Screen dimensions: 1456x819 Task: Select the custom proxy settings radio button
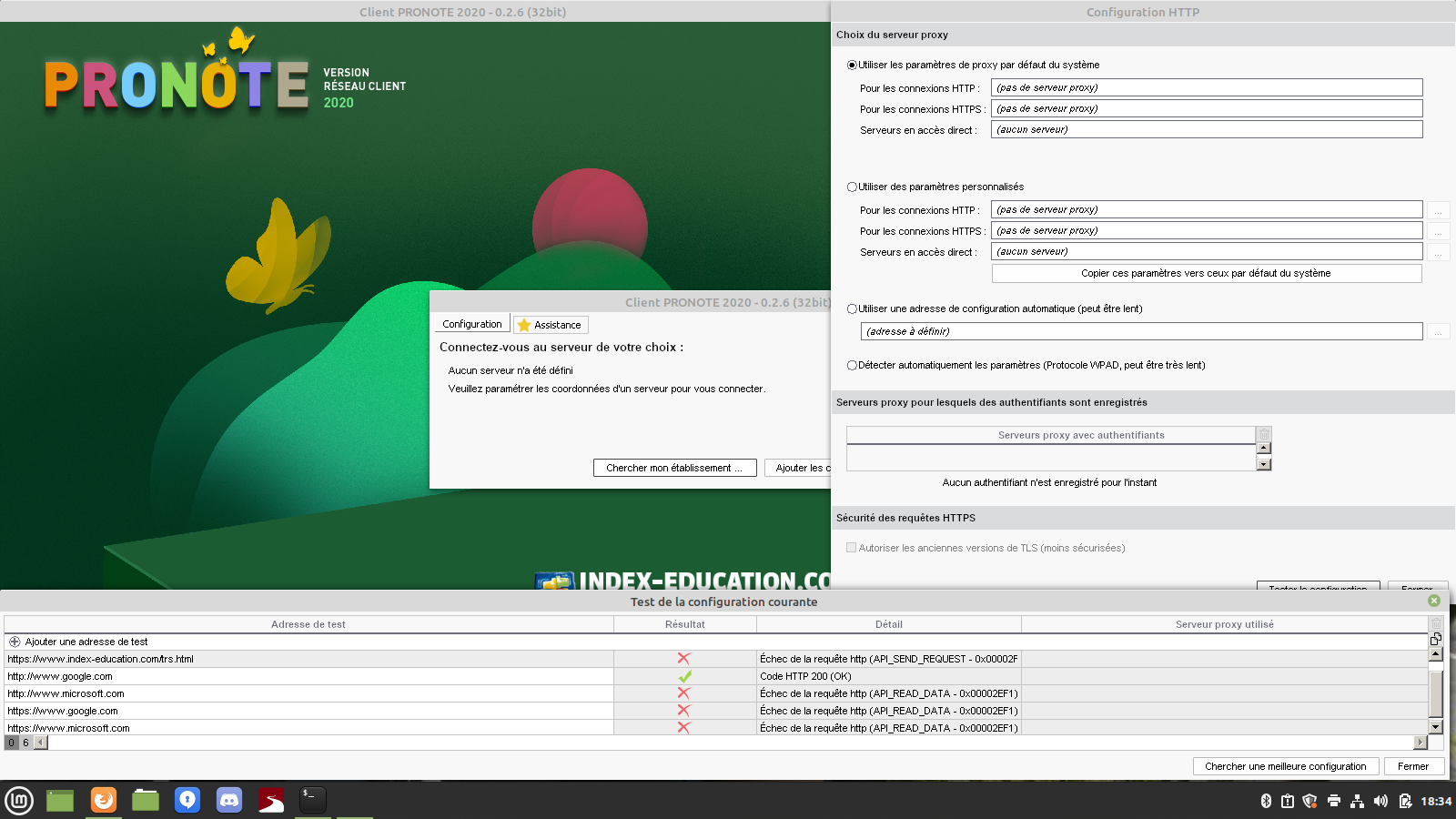click(x=852, y=187)
